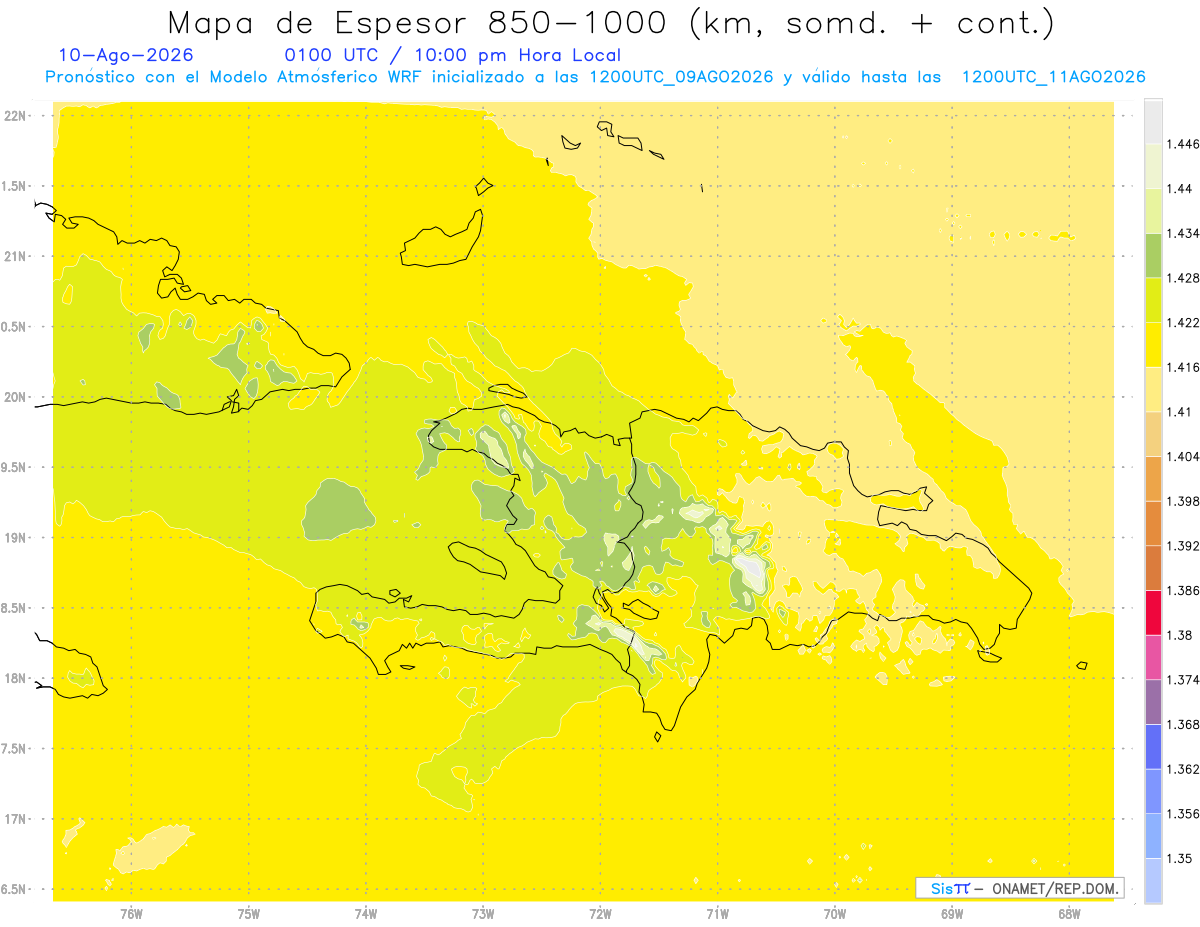Click the legend value '1.368'

tap(1183, 724)
